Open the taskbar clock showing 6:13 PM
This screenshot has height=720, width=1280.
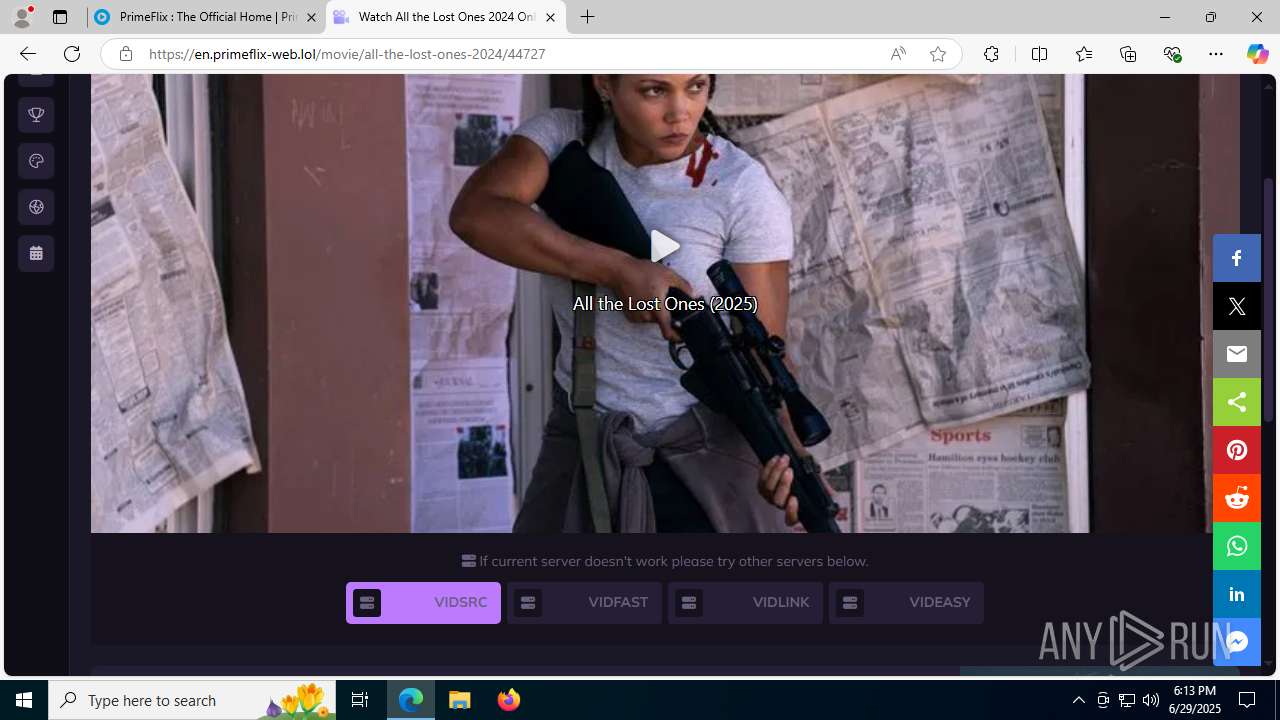(x=1195, y=700)
